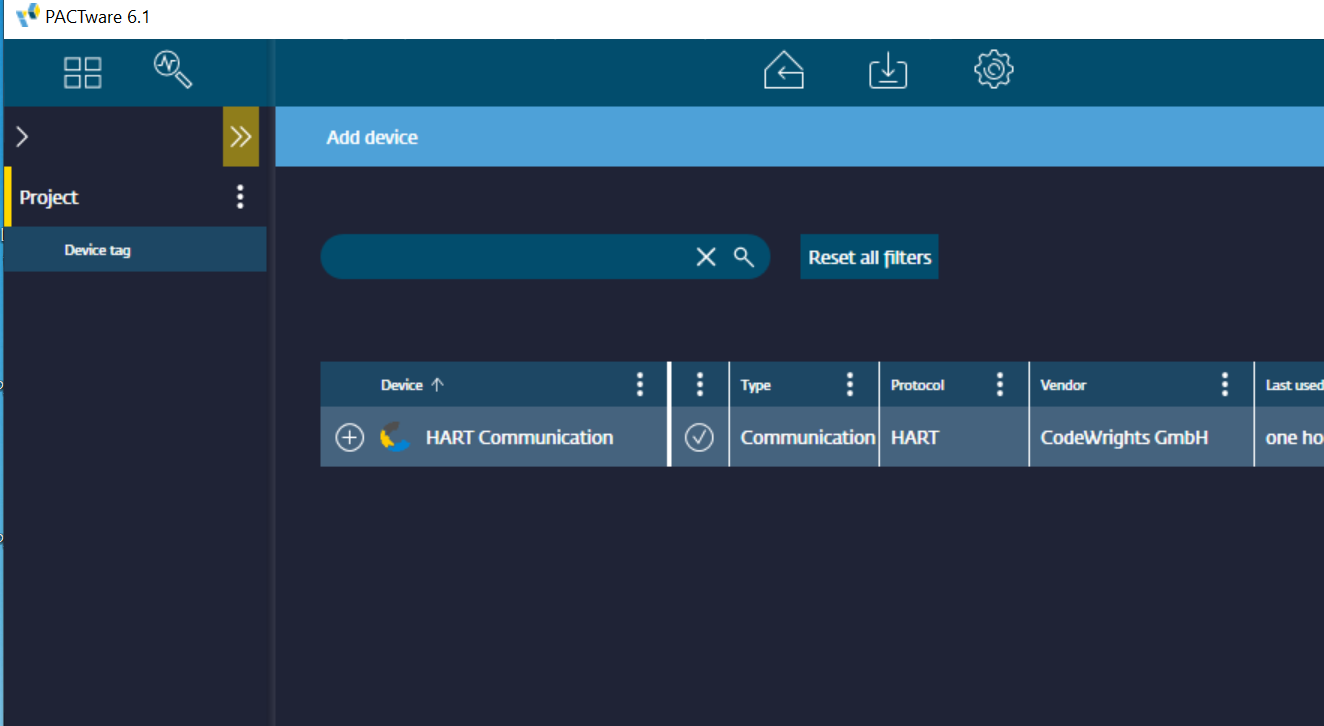Add HART Communication via plus icon
Viewport: 1324px width, 726px height.
coord(349,437)
